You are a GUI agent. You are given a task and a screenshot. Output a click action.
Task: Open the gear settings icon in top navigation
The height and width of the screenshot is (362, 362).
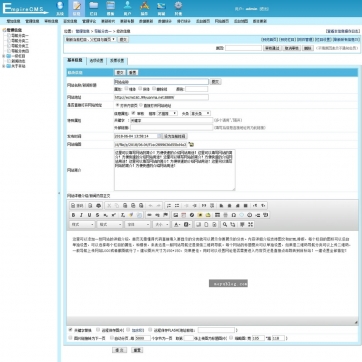click(x=178, y=8)
